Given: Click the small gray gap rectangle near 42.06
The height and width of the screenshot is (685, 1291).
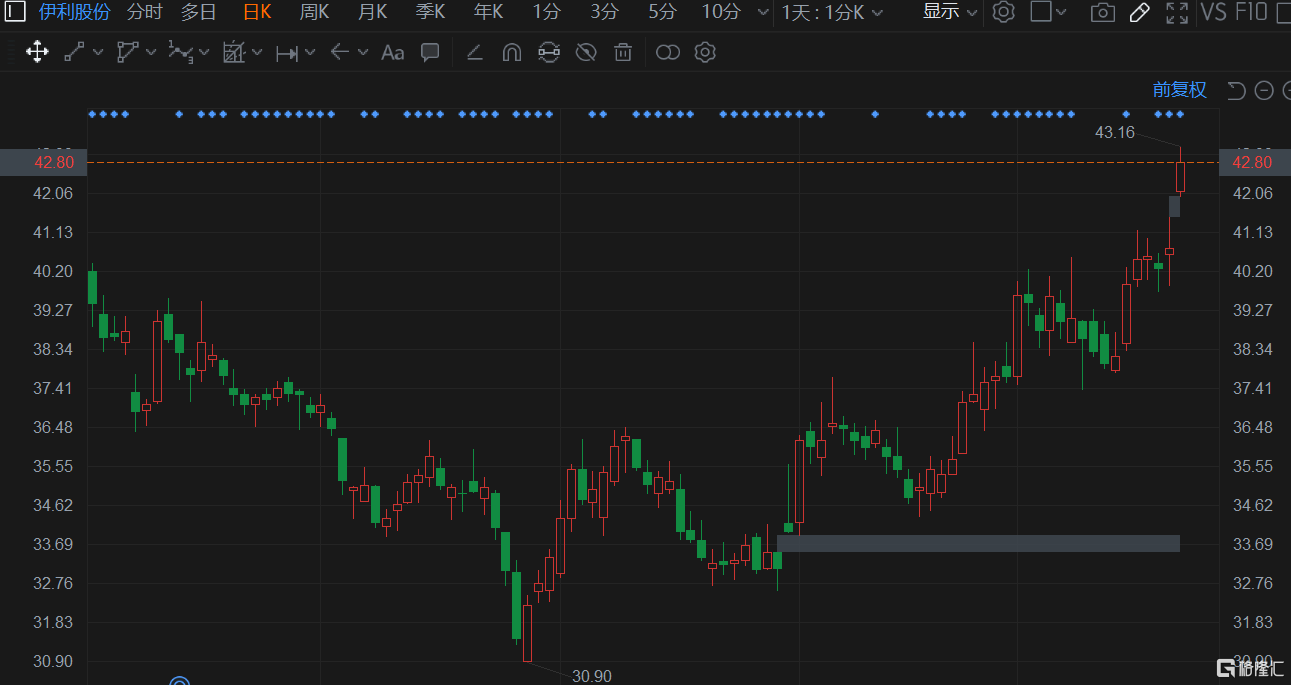Looking at the screenshot, I should click(1174, 206).
